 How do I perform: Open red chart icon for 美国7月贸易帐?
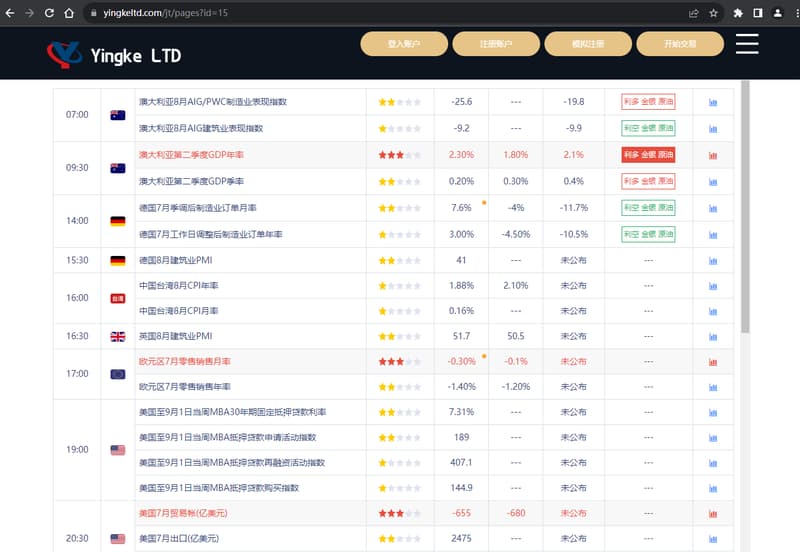(713, 514)
